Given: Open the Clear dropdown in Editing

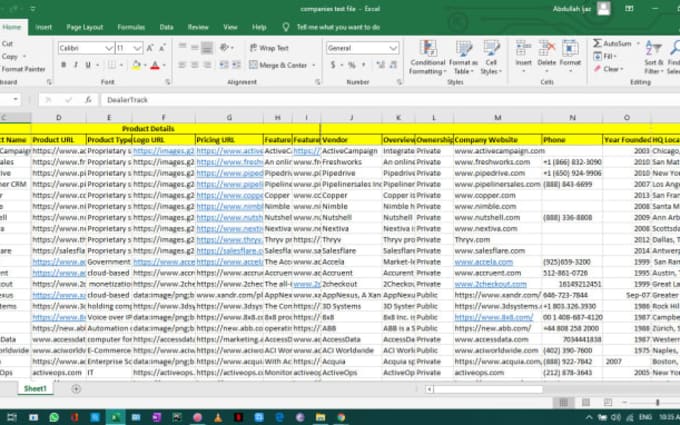Looking at the screenshot, I should click(608, 69).
